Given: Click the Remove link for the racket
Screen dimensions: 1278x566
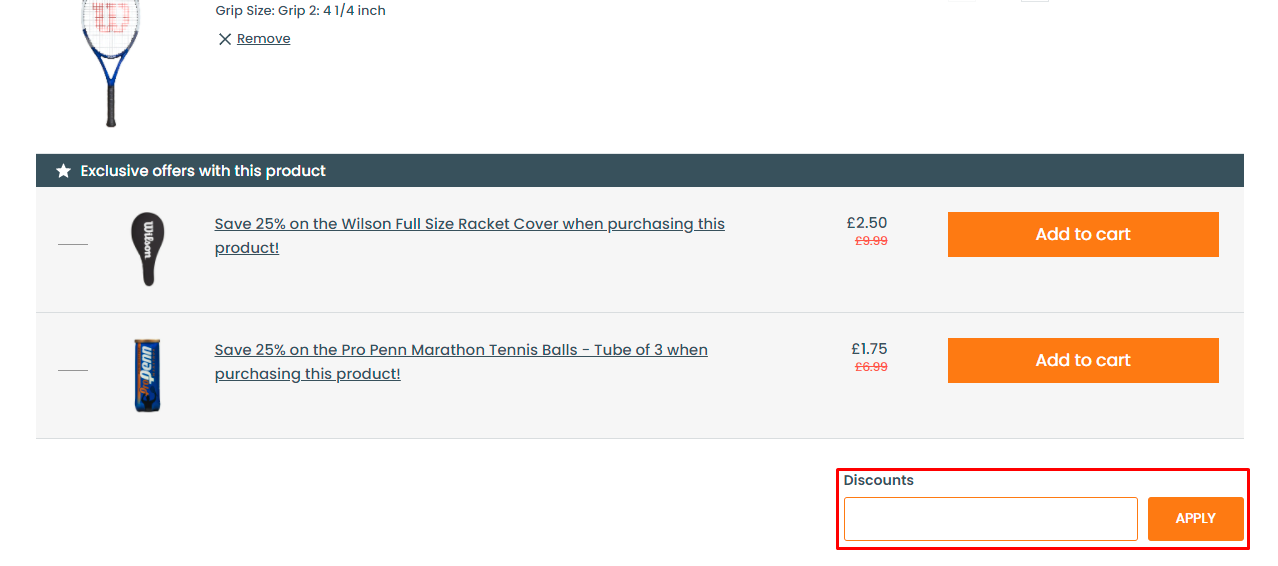Looking at the screenshot, I should pos(263,39).
